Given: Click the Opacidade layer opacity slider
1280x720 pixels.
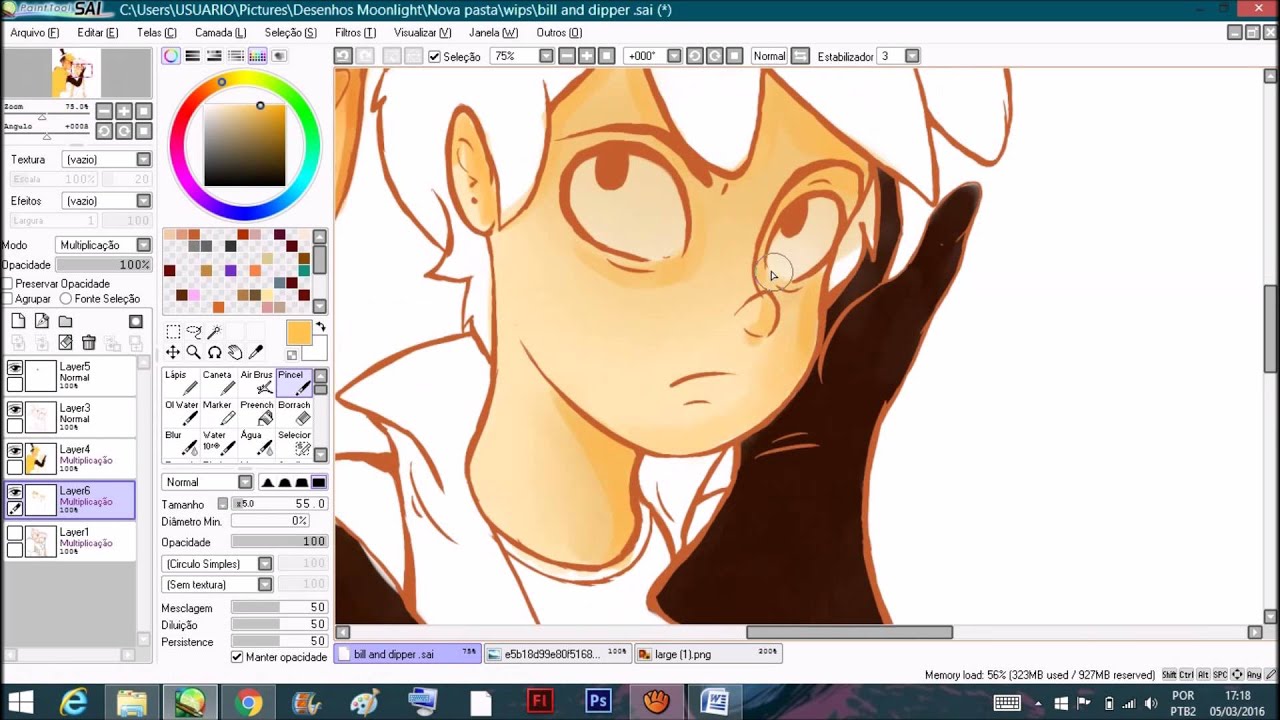Looking at the screenshot, I should (103, 265).
